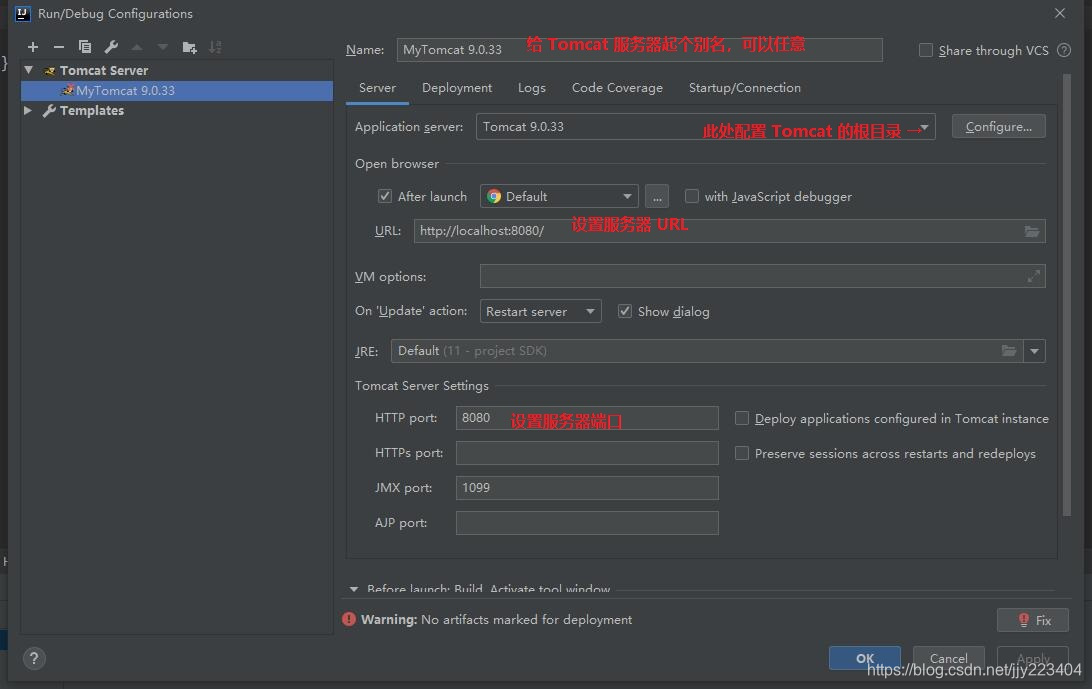Move configuration up arrow
The image size is (1092, 689).
pyautogui.click(x=137, y=47)
